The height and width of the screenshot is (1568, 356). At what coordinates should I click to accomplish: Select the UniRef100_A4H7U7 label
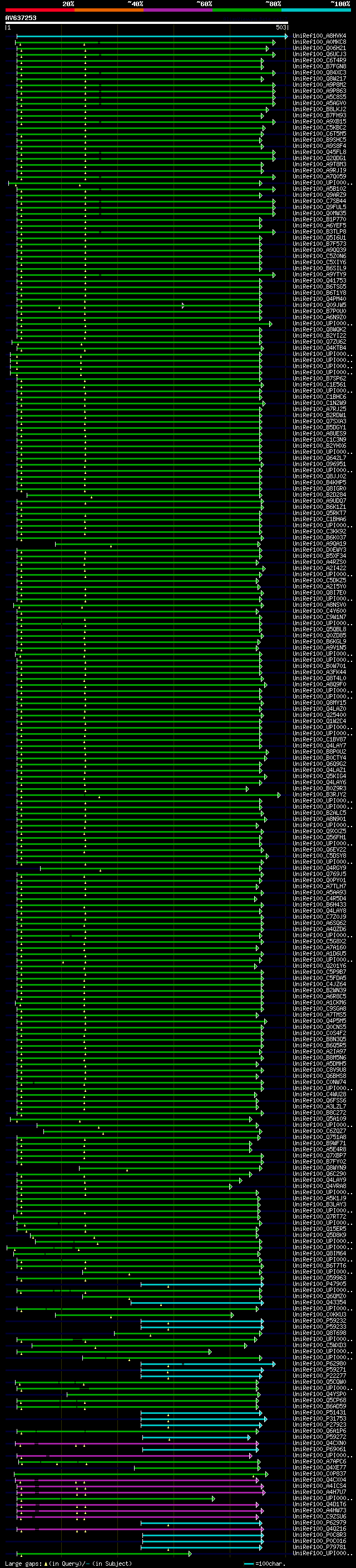pos(319,1492)
